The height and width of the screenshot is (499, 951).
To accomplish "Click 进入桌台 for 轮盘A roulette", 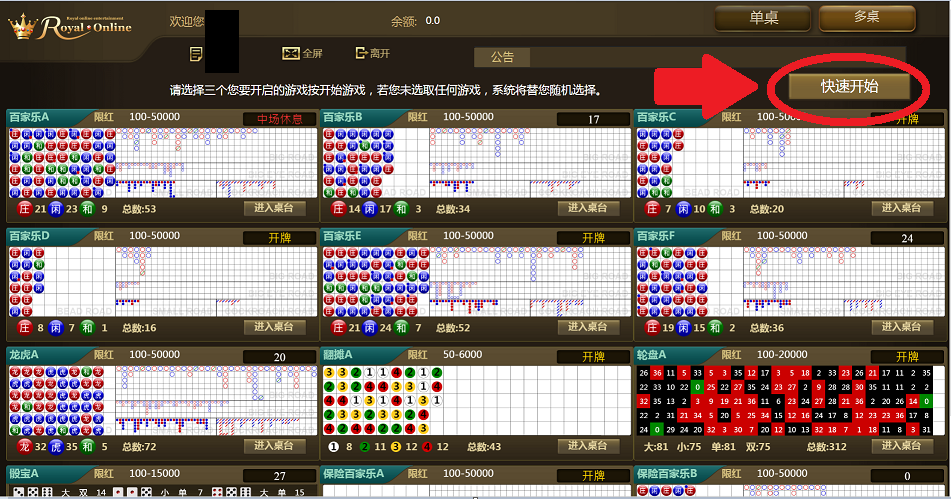I will pyautogui.click(x=903, y=446).
